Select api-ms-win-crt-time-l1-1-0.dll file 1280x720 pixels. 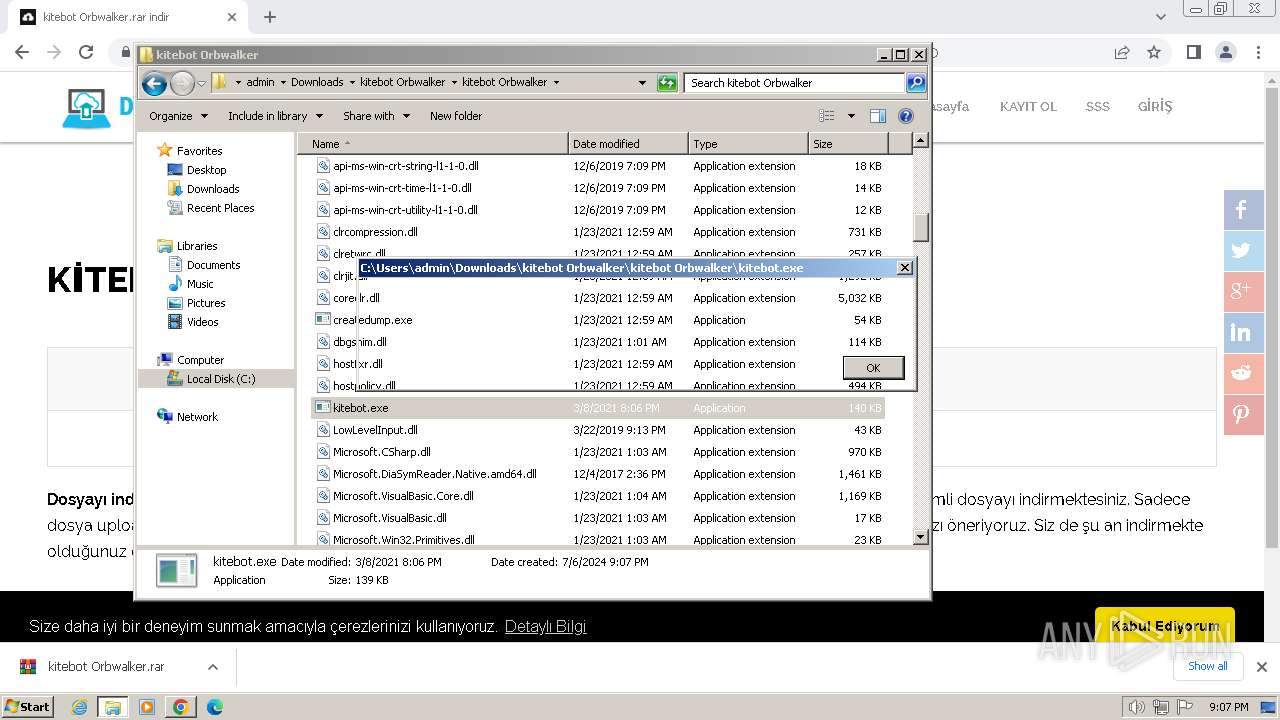[x=402, y=188]
